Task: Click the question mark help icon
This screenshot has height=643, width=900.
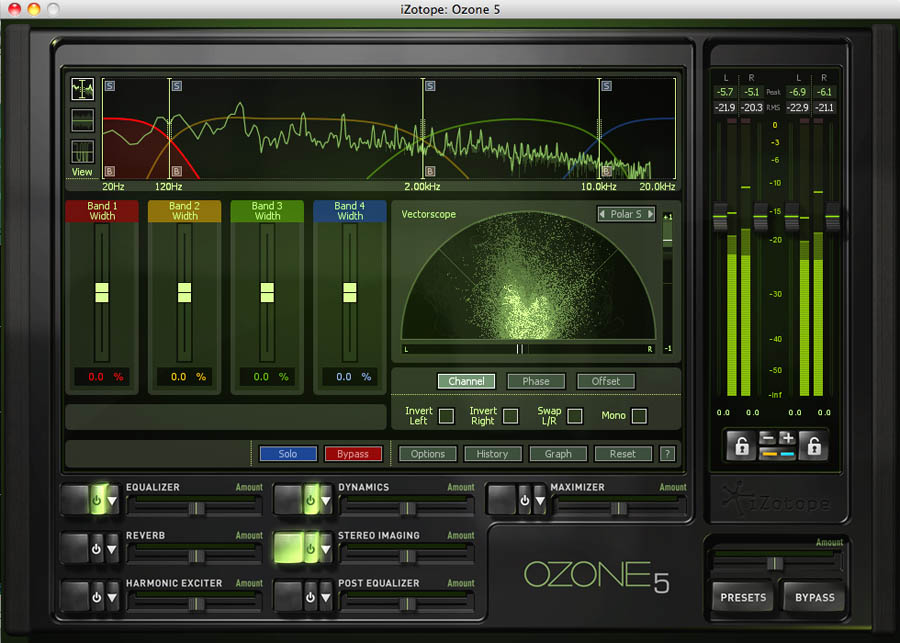Action: tap(667, 454)
